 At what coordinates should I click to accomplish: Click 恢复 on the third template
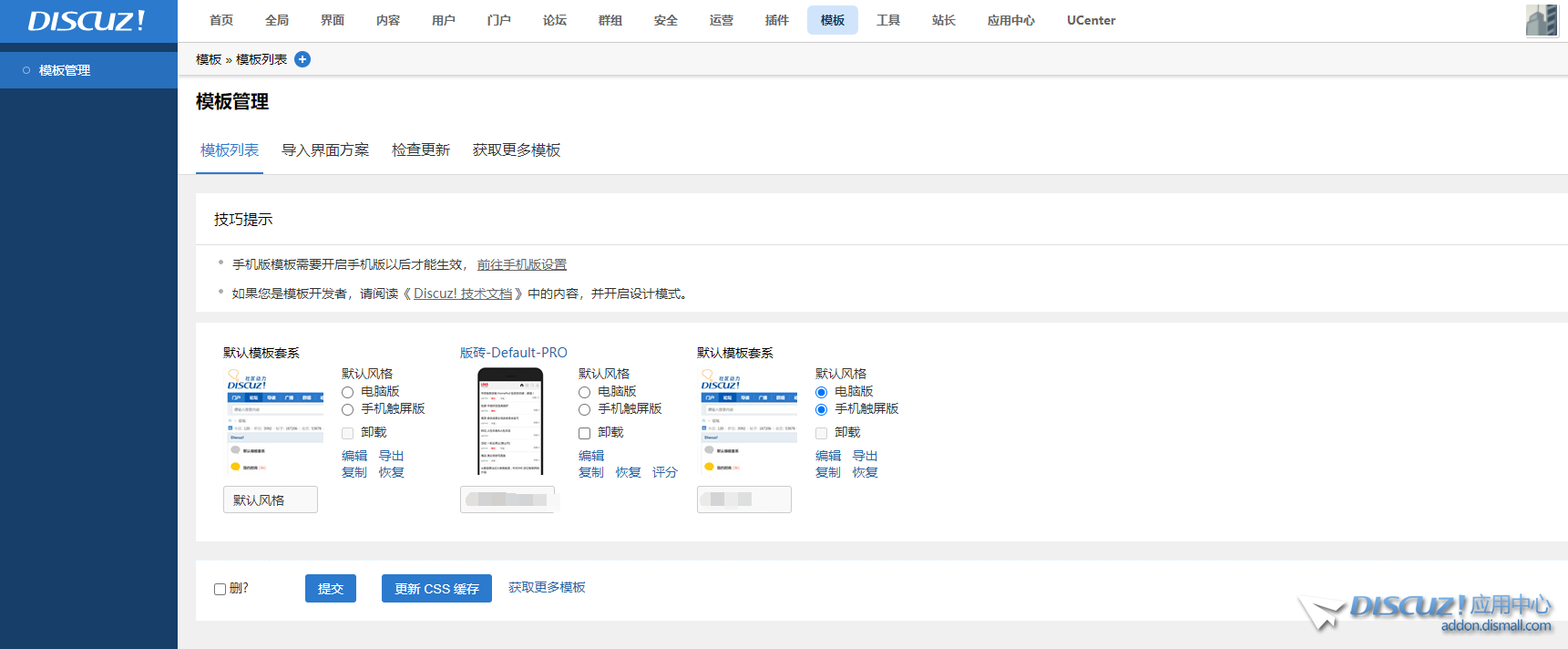point(866,472)
